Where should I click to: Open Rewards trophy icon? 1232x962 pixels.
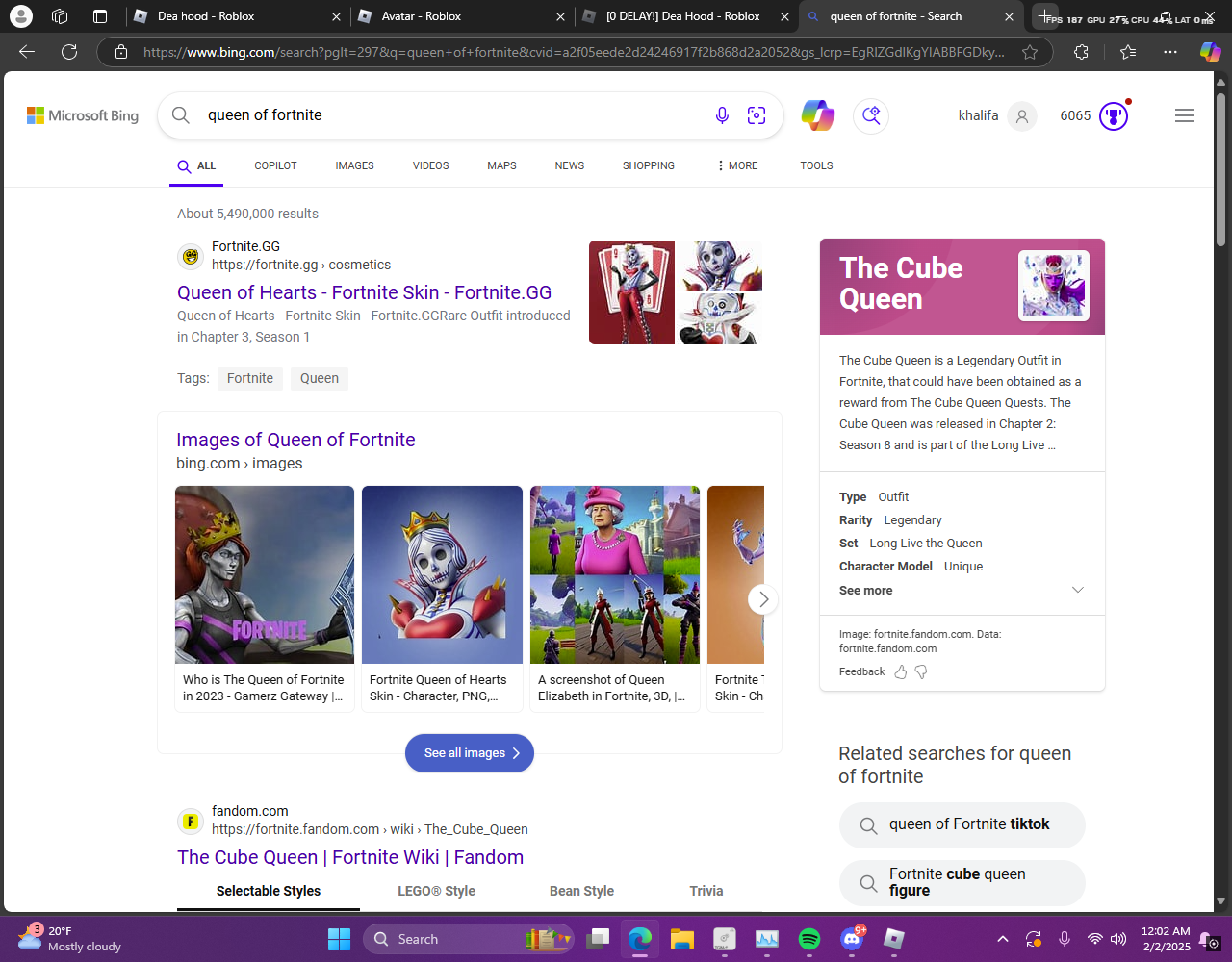(1114, 116)
